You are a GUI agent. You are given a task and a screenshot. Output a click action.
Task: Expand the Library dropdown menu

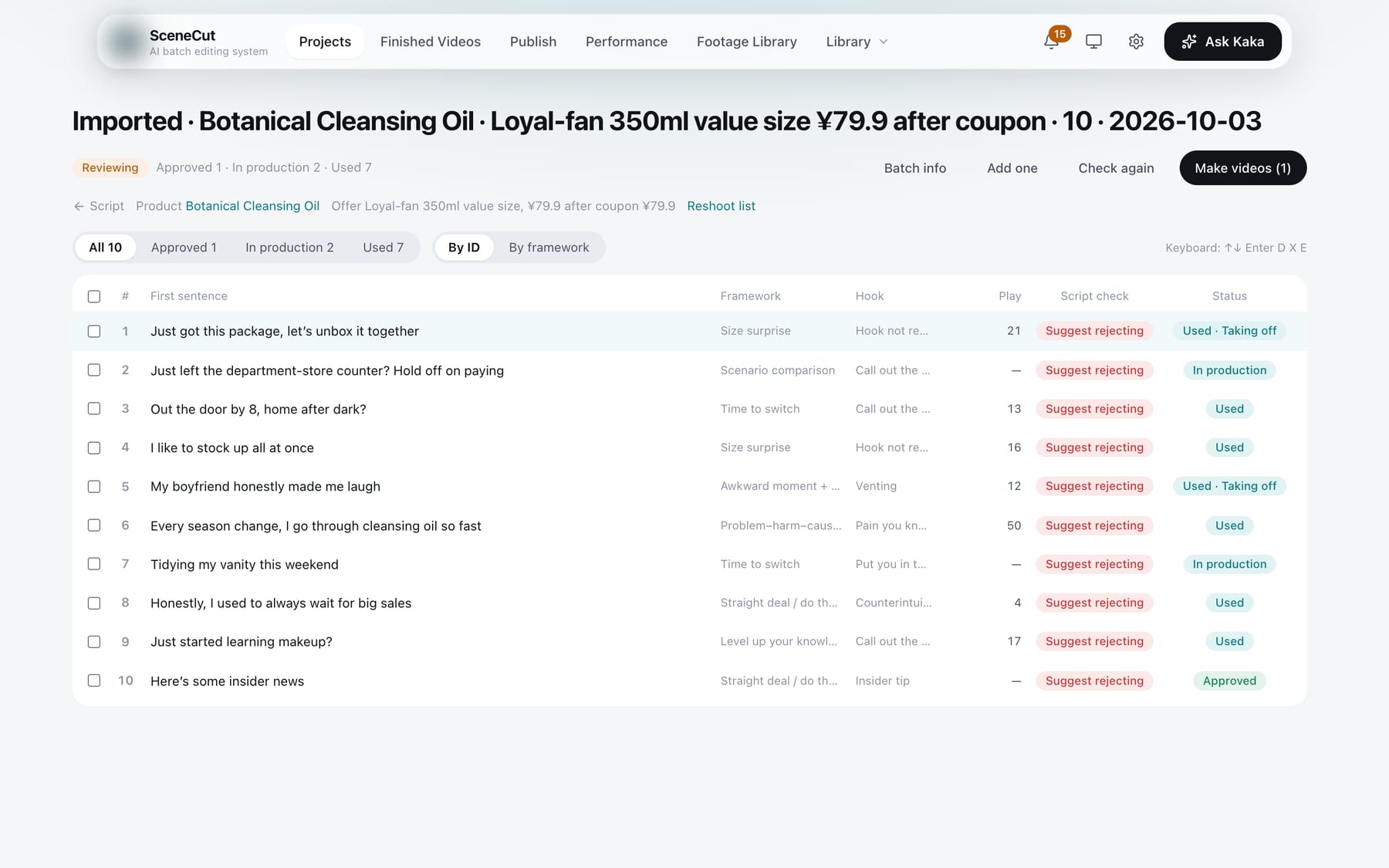point(857,42)
